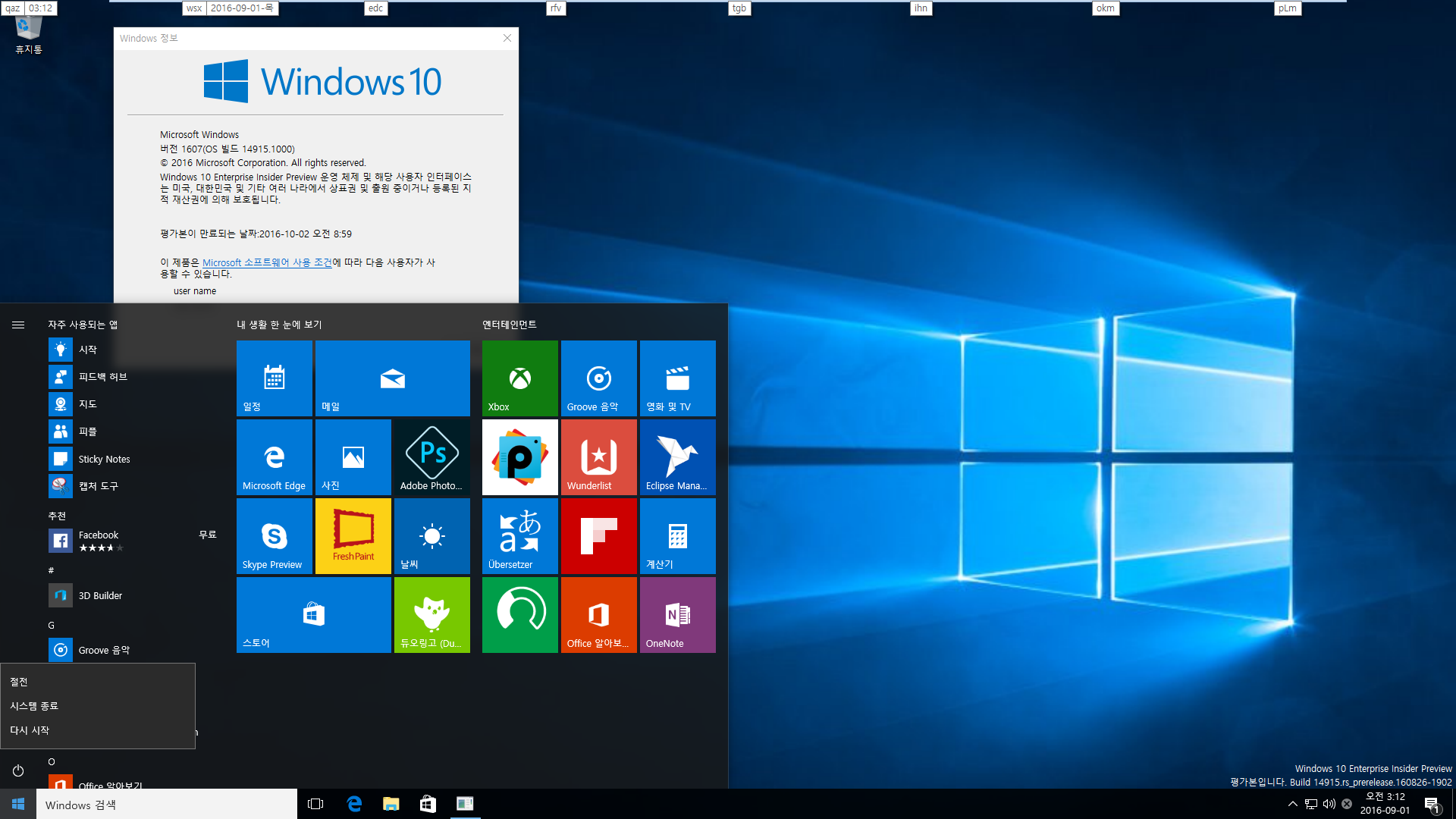The image size is (1456, 819).
Task: Open Groove 음악 in app list
Action: 133,650
